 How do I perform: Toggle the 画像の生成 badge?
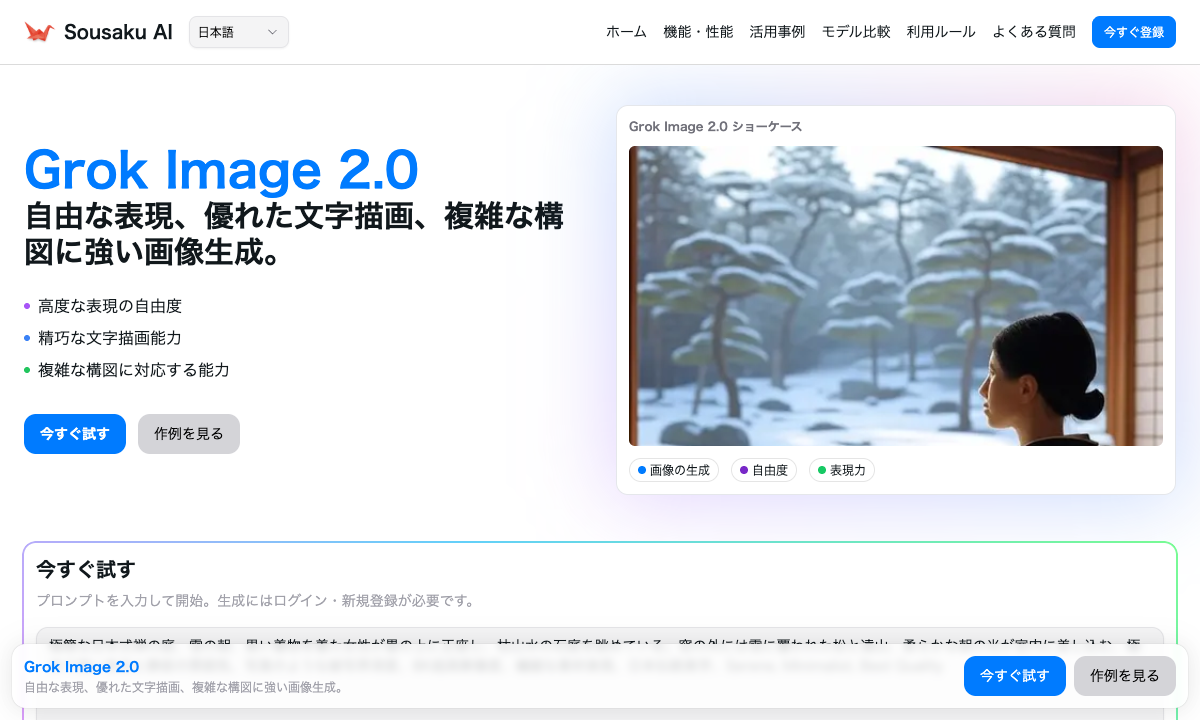674,469
